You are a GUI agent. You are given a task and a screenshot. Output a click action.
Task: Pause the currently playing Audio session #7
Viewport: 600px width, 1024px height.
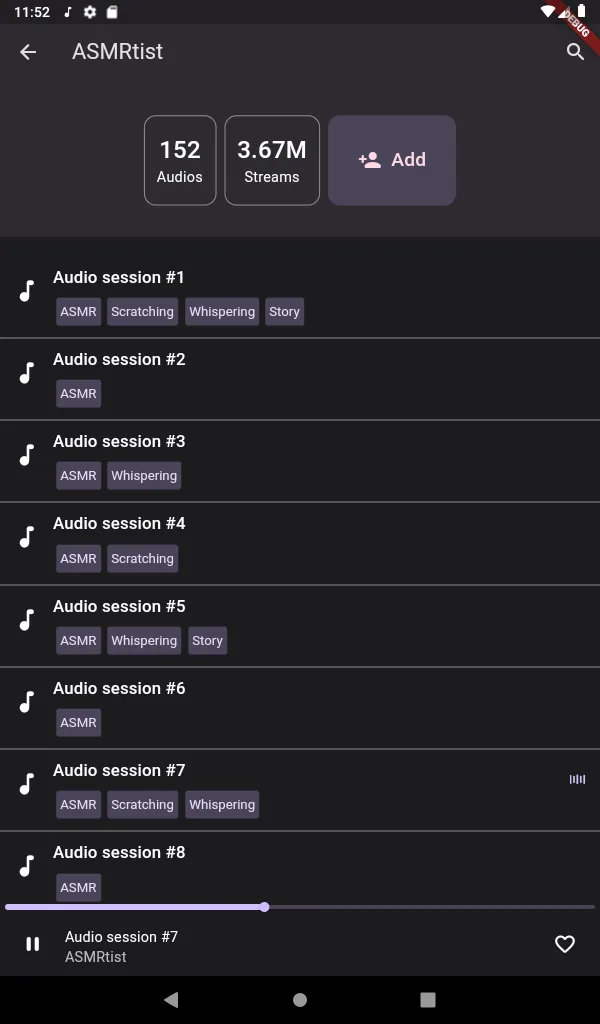(x=32, y=944)
